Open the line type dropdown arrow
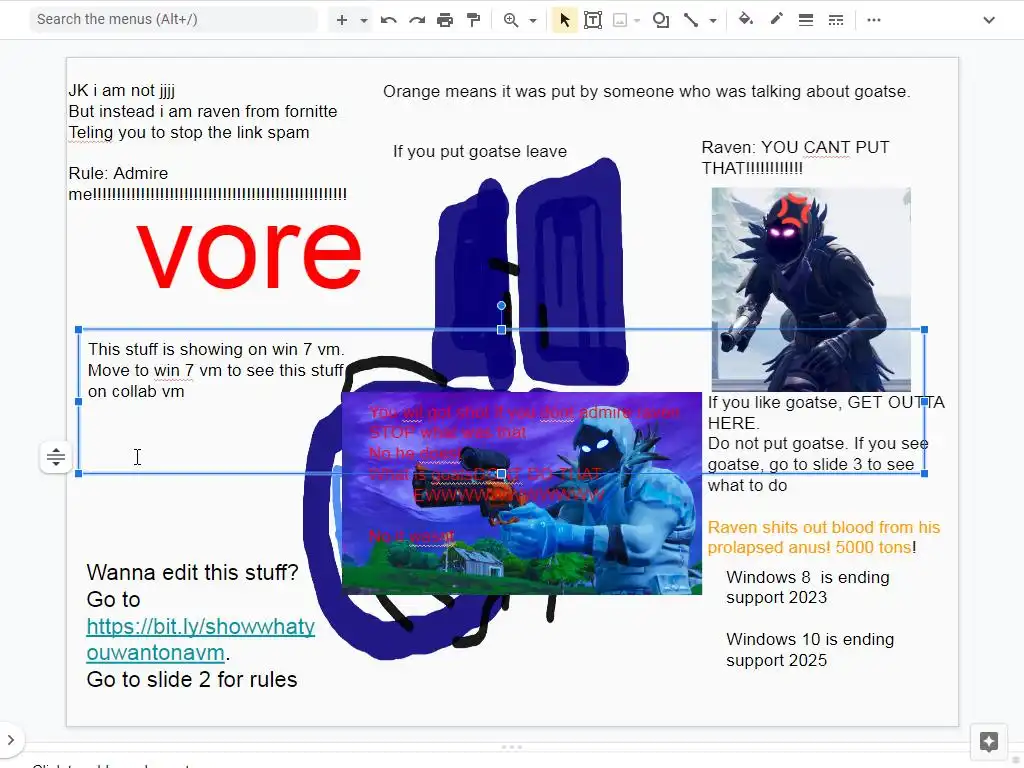The width and height of the screenshot is (1024, 768). 713,20
